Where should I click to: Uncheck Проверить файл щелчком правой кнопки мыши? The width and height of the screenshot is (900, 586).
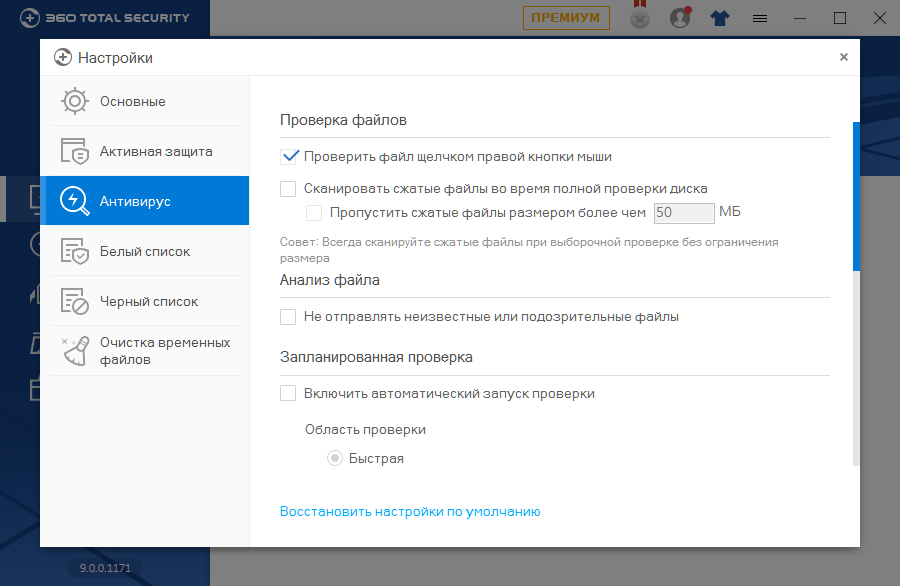[x=289, y=157]
